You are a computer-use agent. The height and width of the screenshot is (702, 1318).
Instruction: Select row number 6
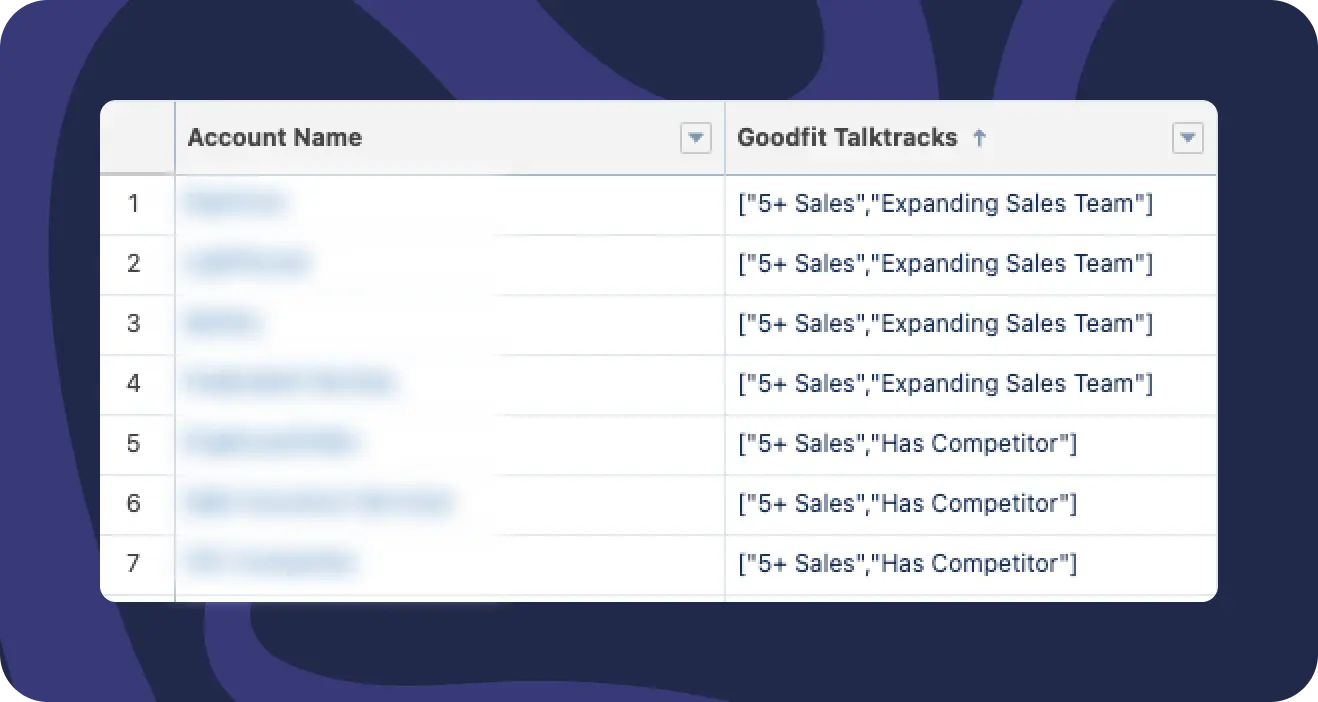(x=134, y=503)
